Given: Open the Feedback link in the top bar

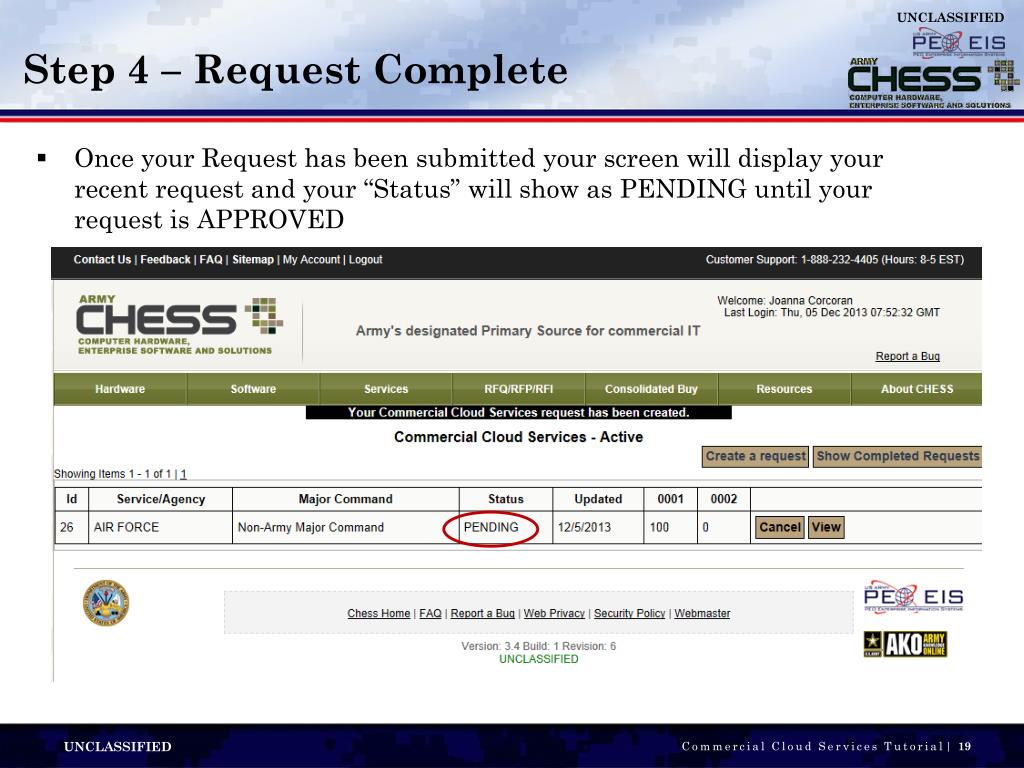Looking at the screenshot, I should coord(165,259).
